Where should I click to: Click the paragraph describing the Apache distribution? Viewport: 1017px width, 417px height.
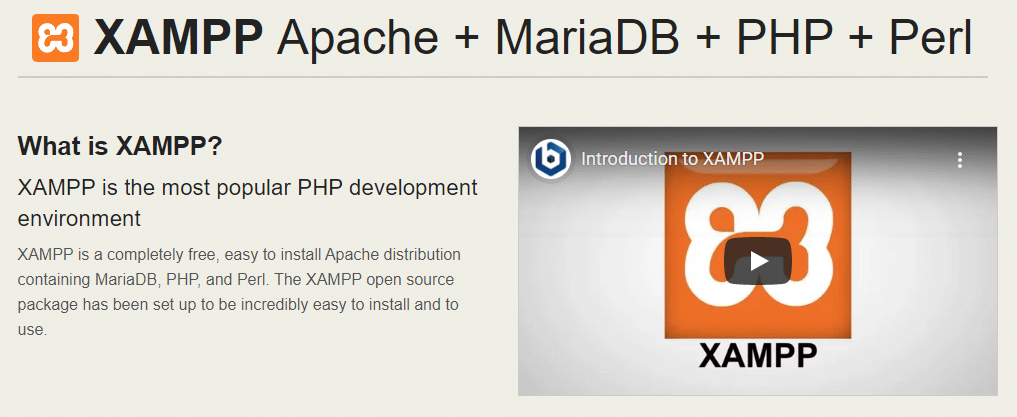click(239, 292)
